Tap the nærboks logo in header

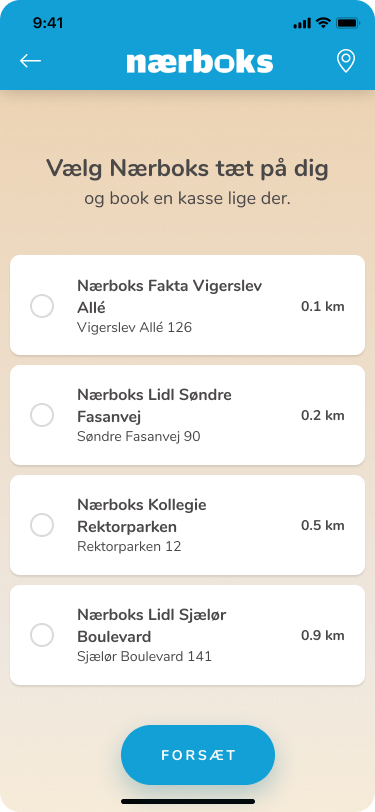click(x=200, y=62)
